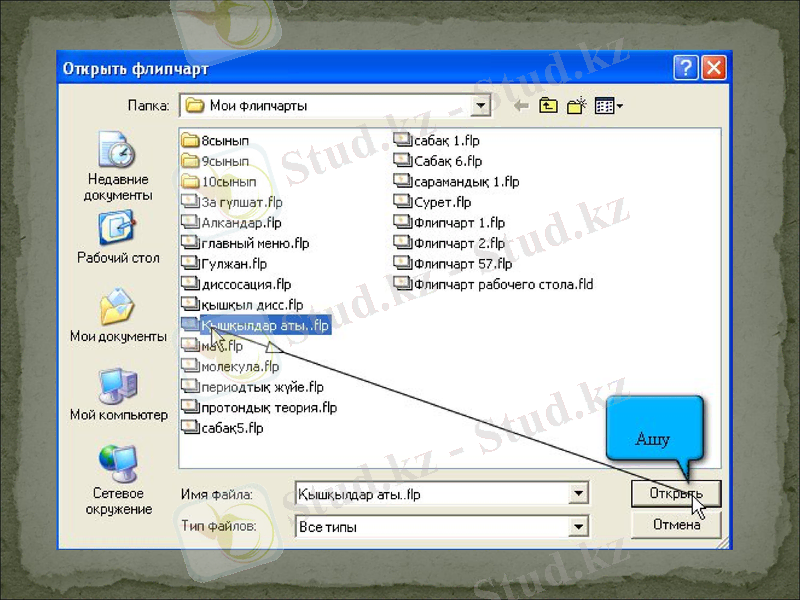Viewport: 800px width, 600px height.
Task: Expand the Имя файла dropdown arrow
Action: pyautogui.click(x=578, y=494)
